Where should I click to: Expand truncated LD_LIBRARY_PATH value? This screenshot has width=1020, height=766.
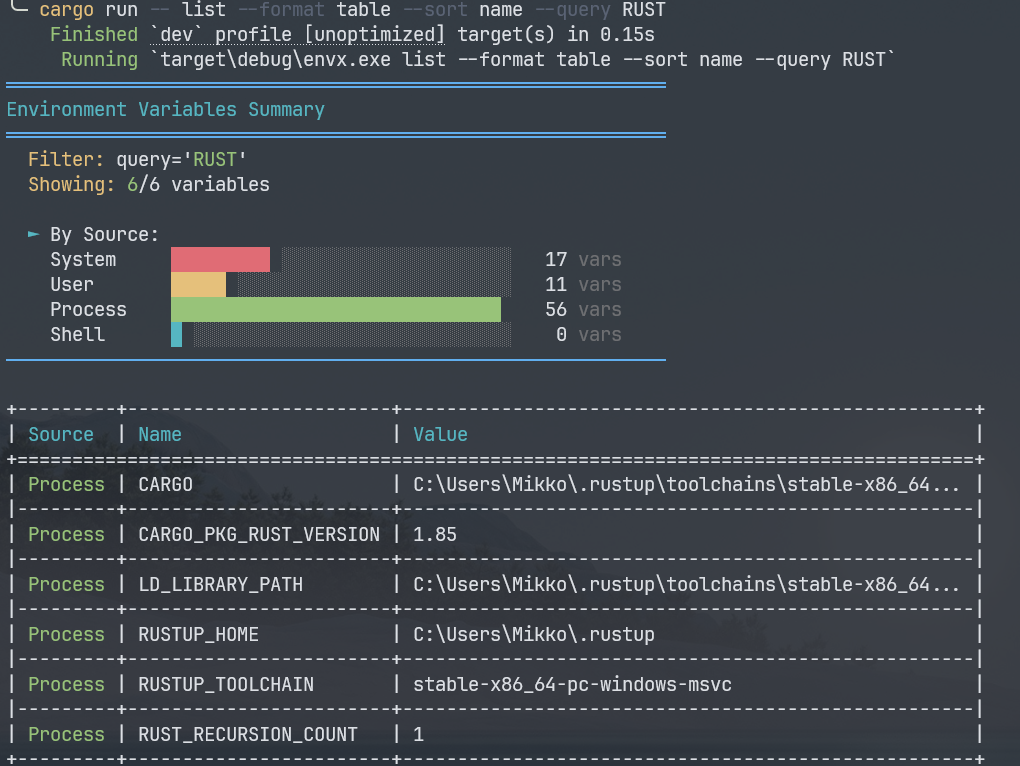pyautogui.click(x=950, y=584)
